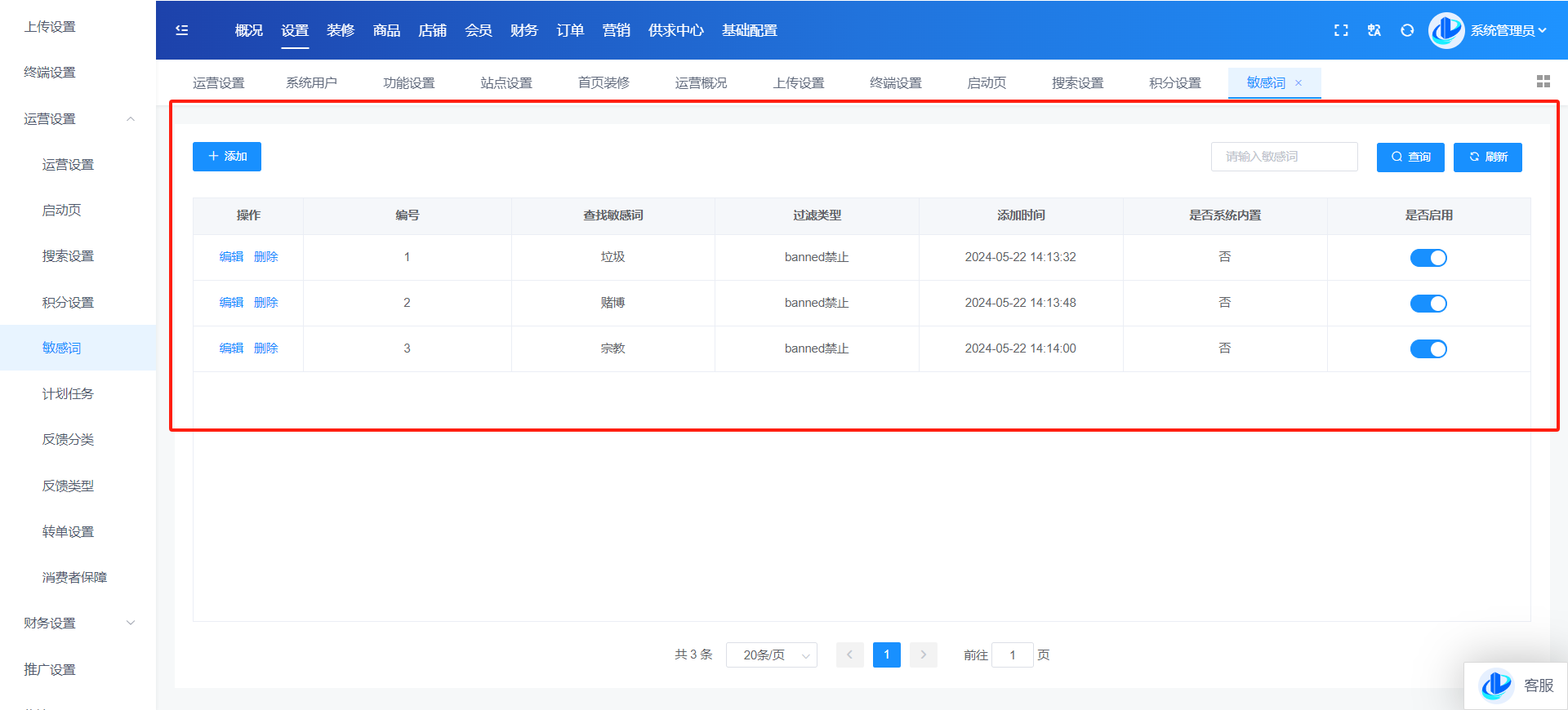Click 删除 link for 赌博 row
1568x710 pixels.
pyautogui.click(x=266, y=303)
